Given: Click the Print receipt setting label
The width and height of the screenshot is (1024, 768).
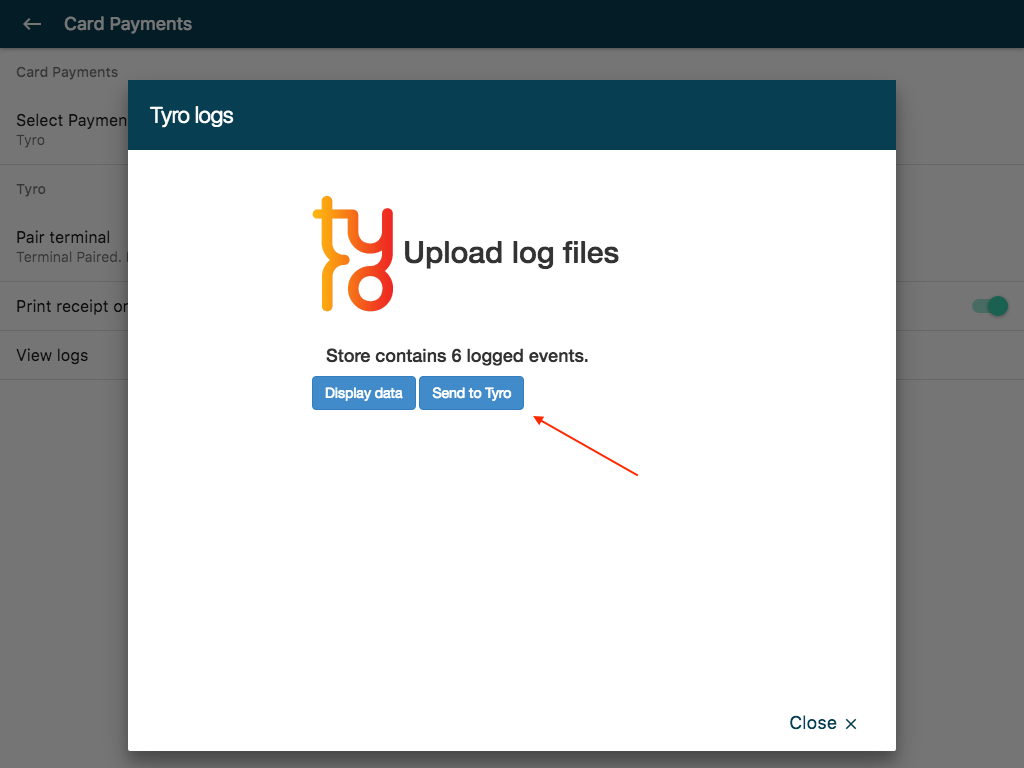Looking at the screenshot, I should point(72,306).
